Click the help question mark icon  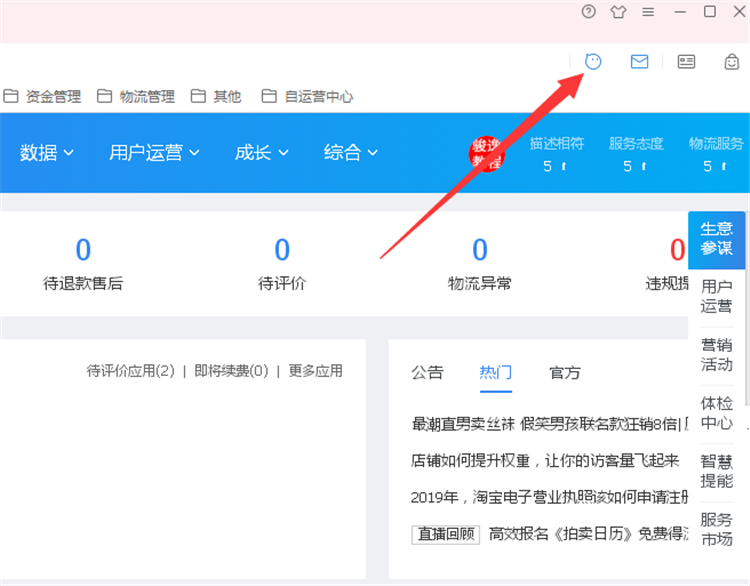pos(588,12)
